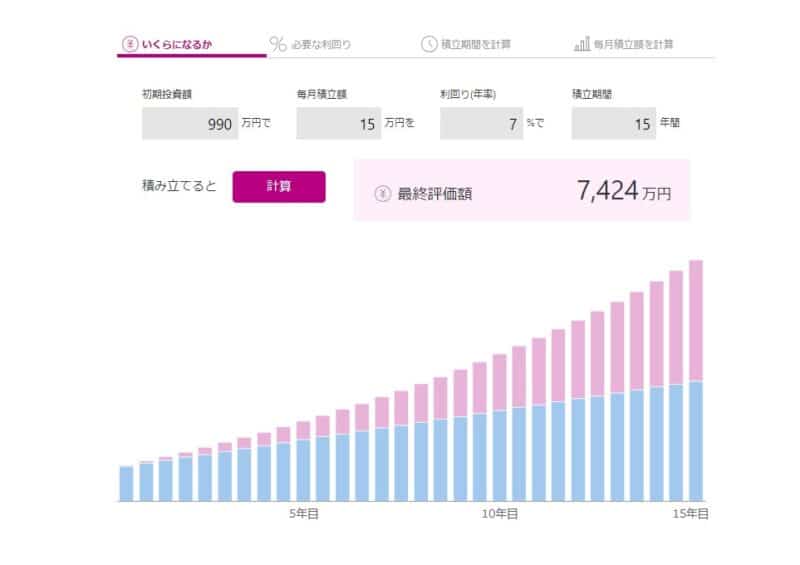Click the 5年目 axis label

coord(304,513)
